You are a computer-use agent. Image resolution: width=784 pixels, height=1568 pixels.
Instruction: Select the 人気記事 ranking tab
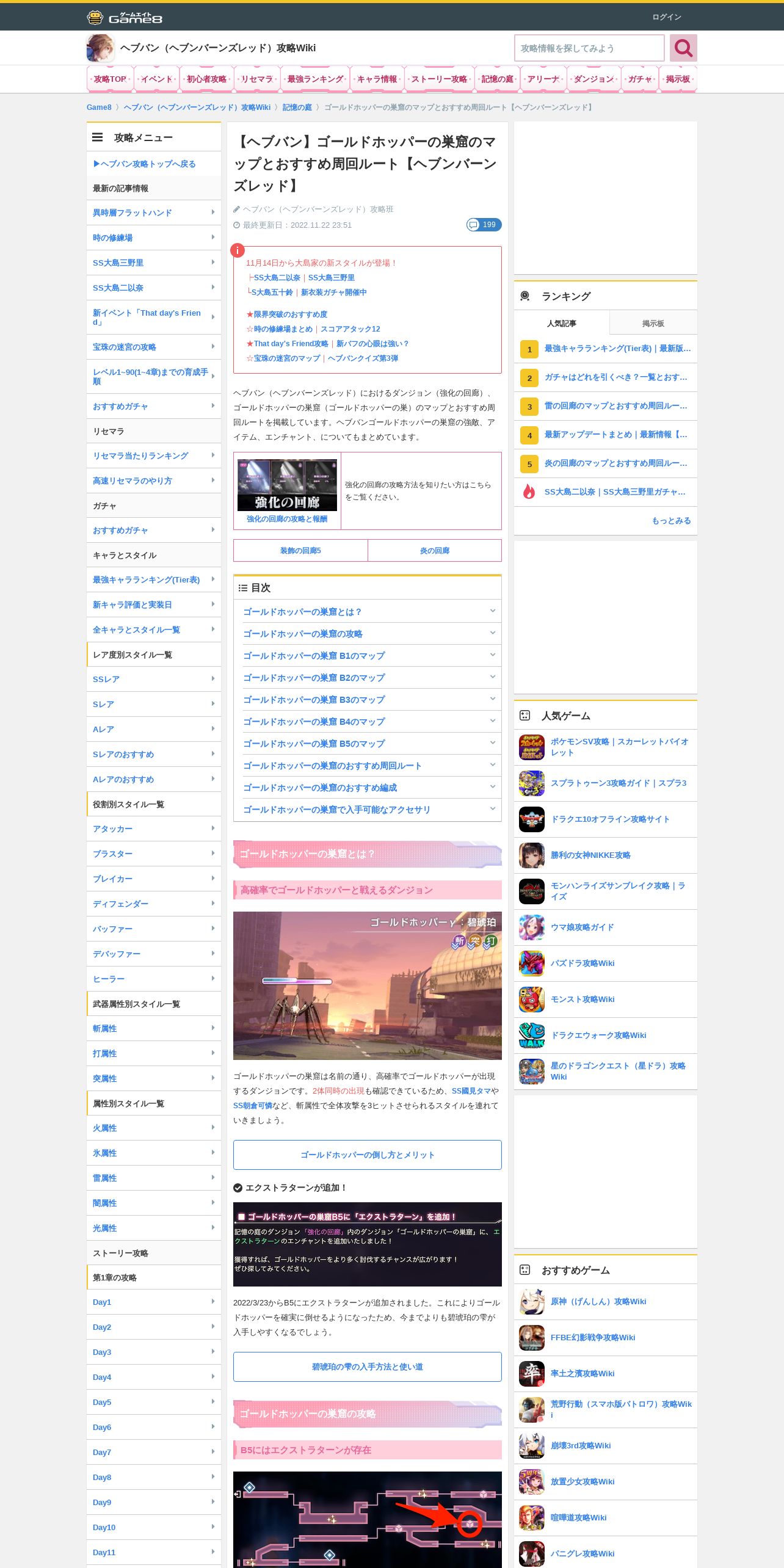(562, 323)
